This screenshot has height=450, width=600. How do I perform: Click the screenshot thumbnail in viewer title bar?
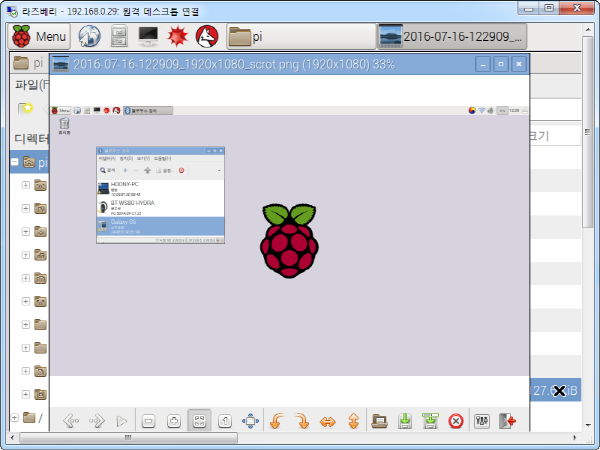coord(60,64)
